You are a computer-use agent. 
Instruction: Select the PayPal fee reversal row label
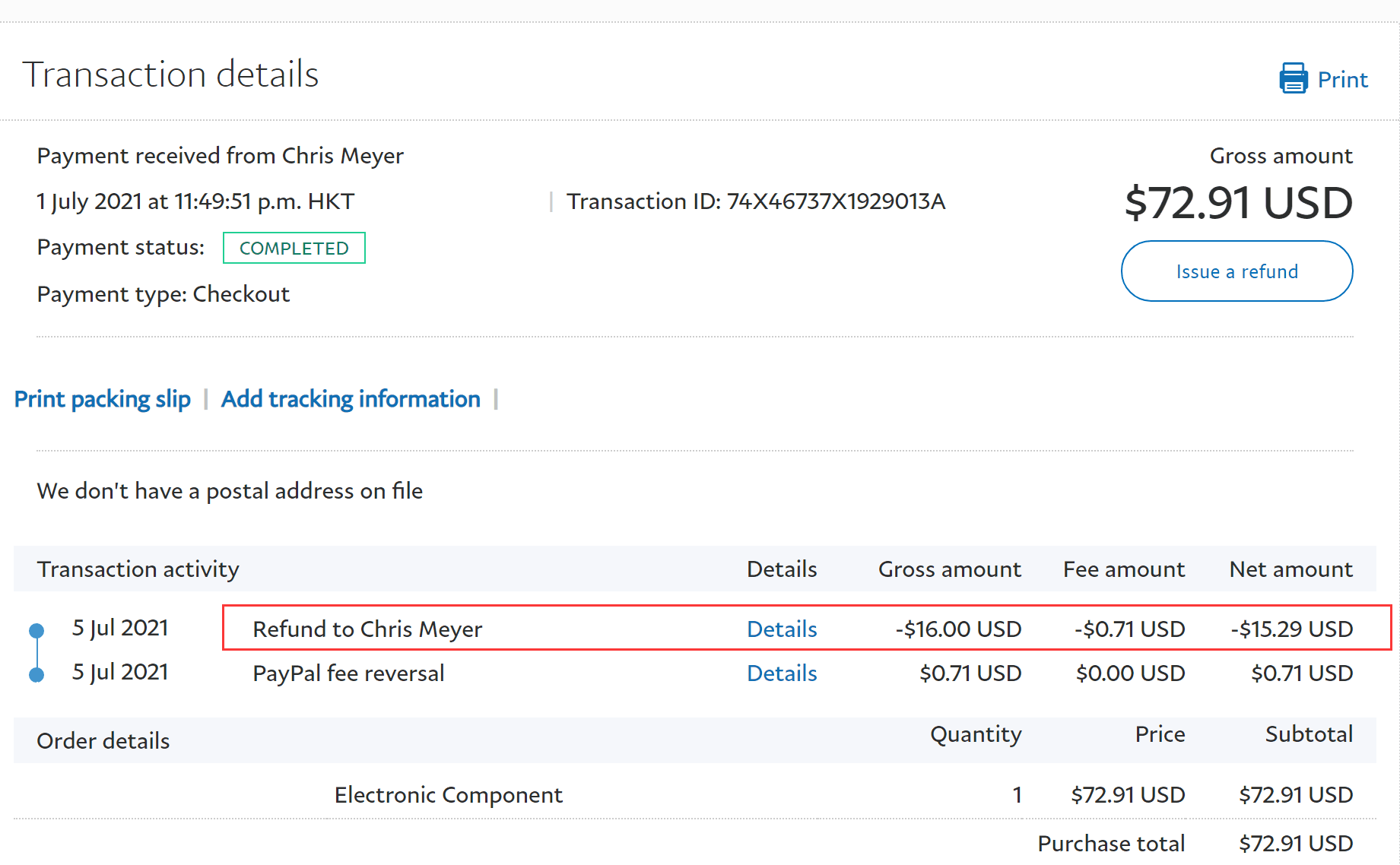(348, 673)
